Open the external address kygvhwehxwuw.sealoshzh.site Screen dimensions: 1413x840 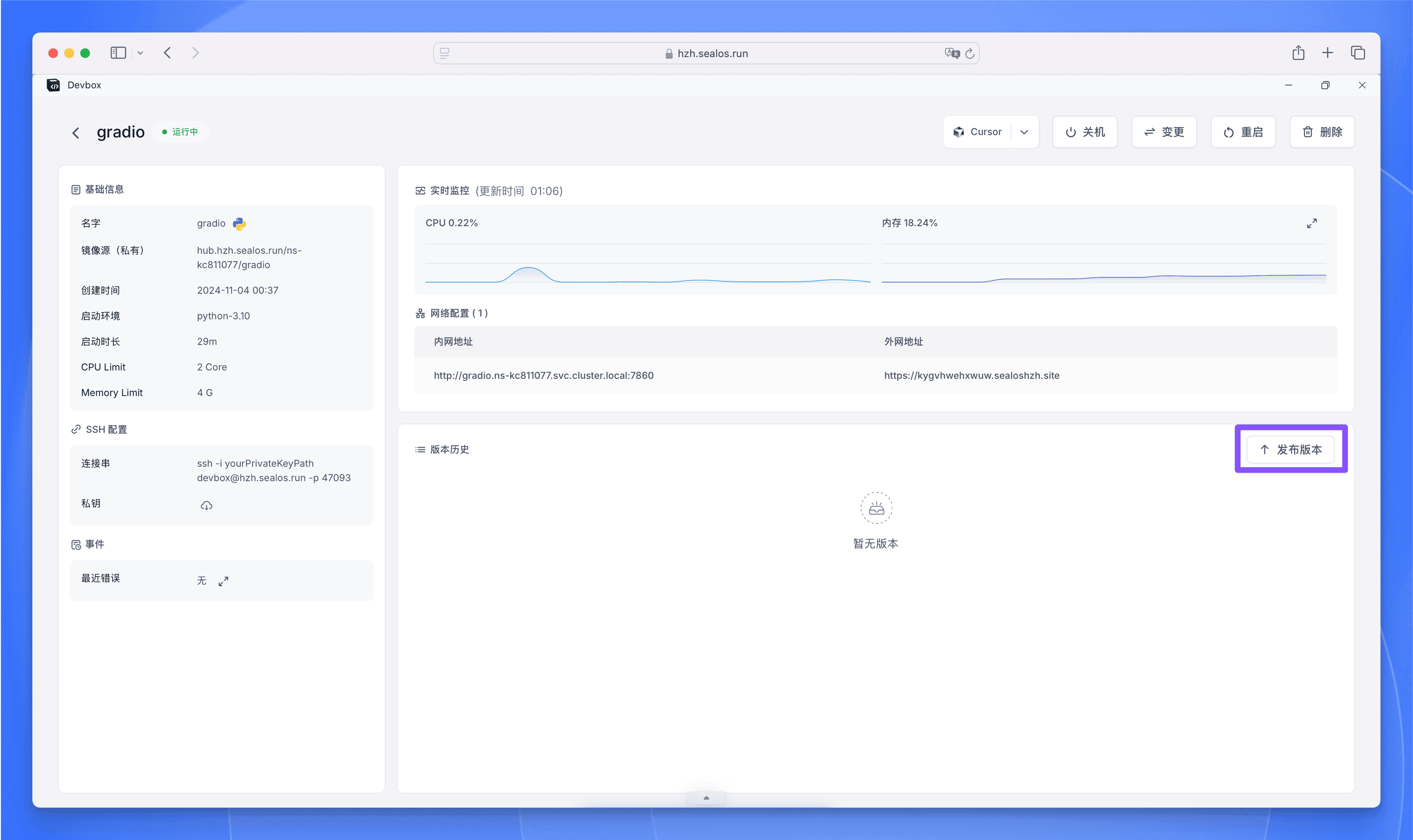point(971,375)
